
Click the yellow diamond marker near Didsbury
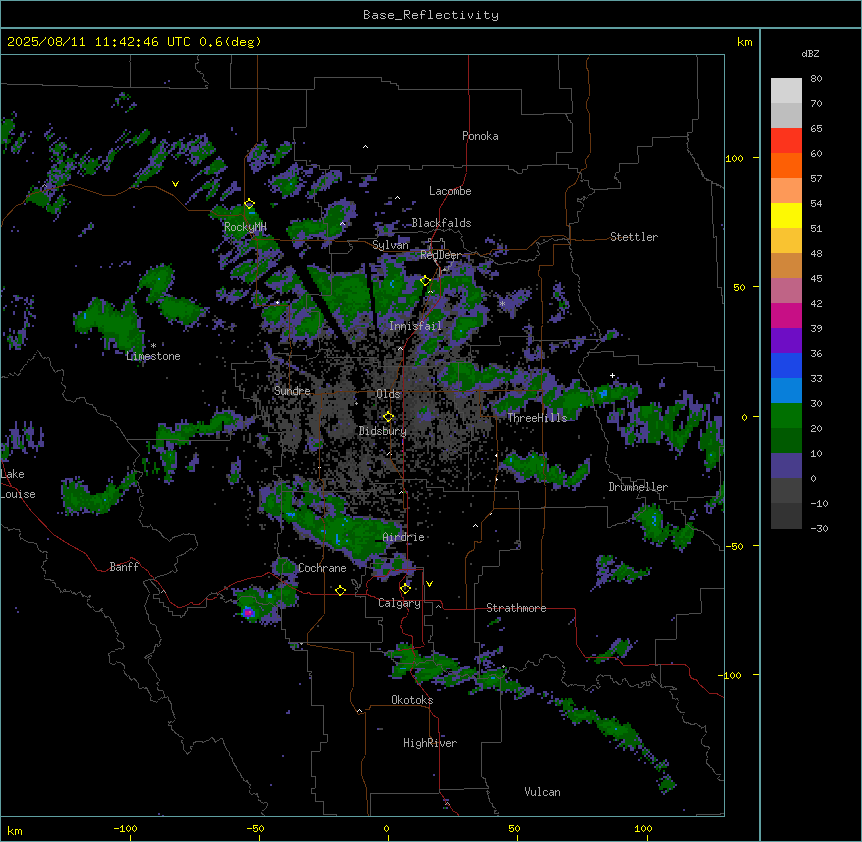coord(389,417)
